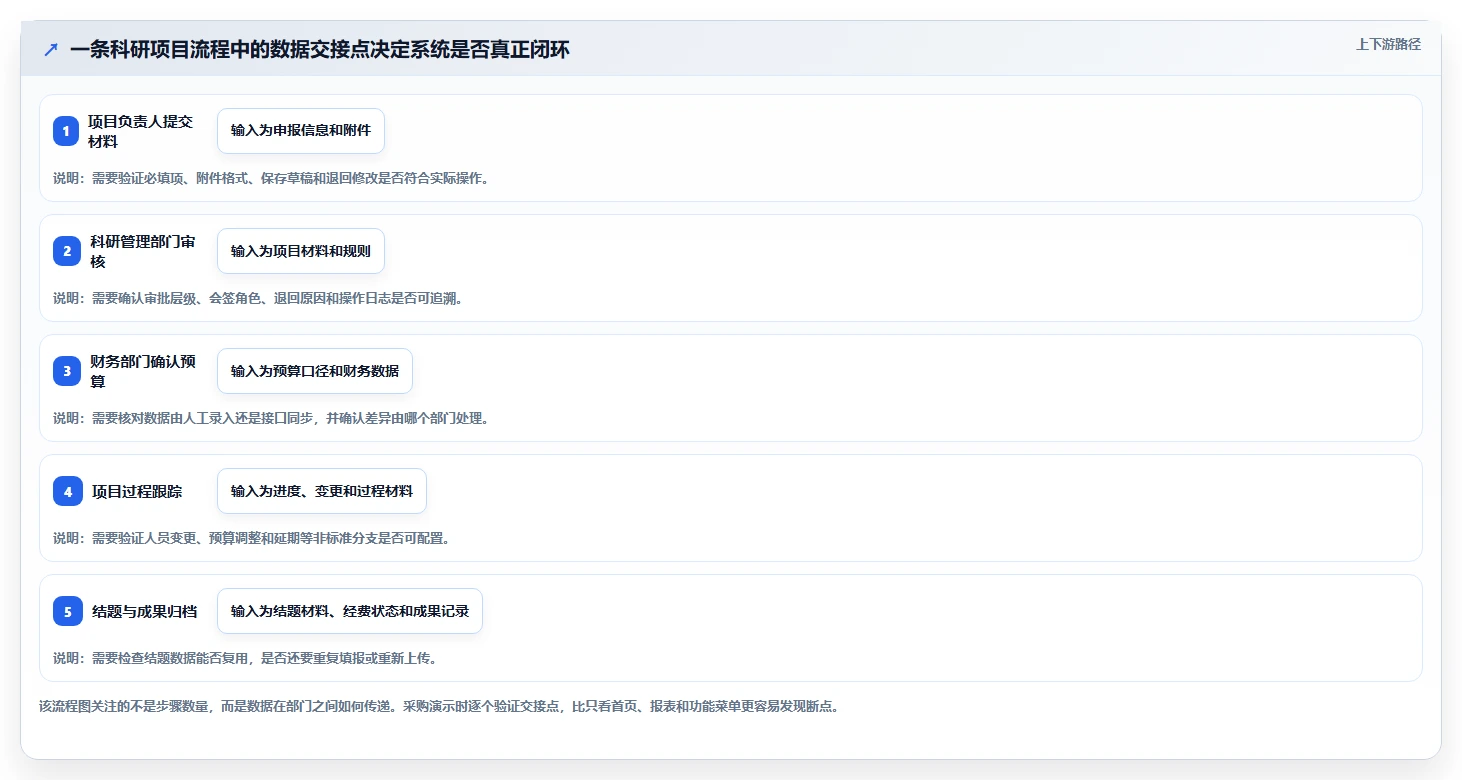Click the 输入为结题材料、经费状态和成果记录 chip
Screen dimensions: 1462x780
tap(350, 611)
